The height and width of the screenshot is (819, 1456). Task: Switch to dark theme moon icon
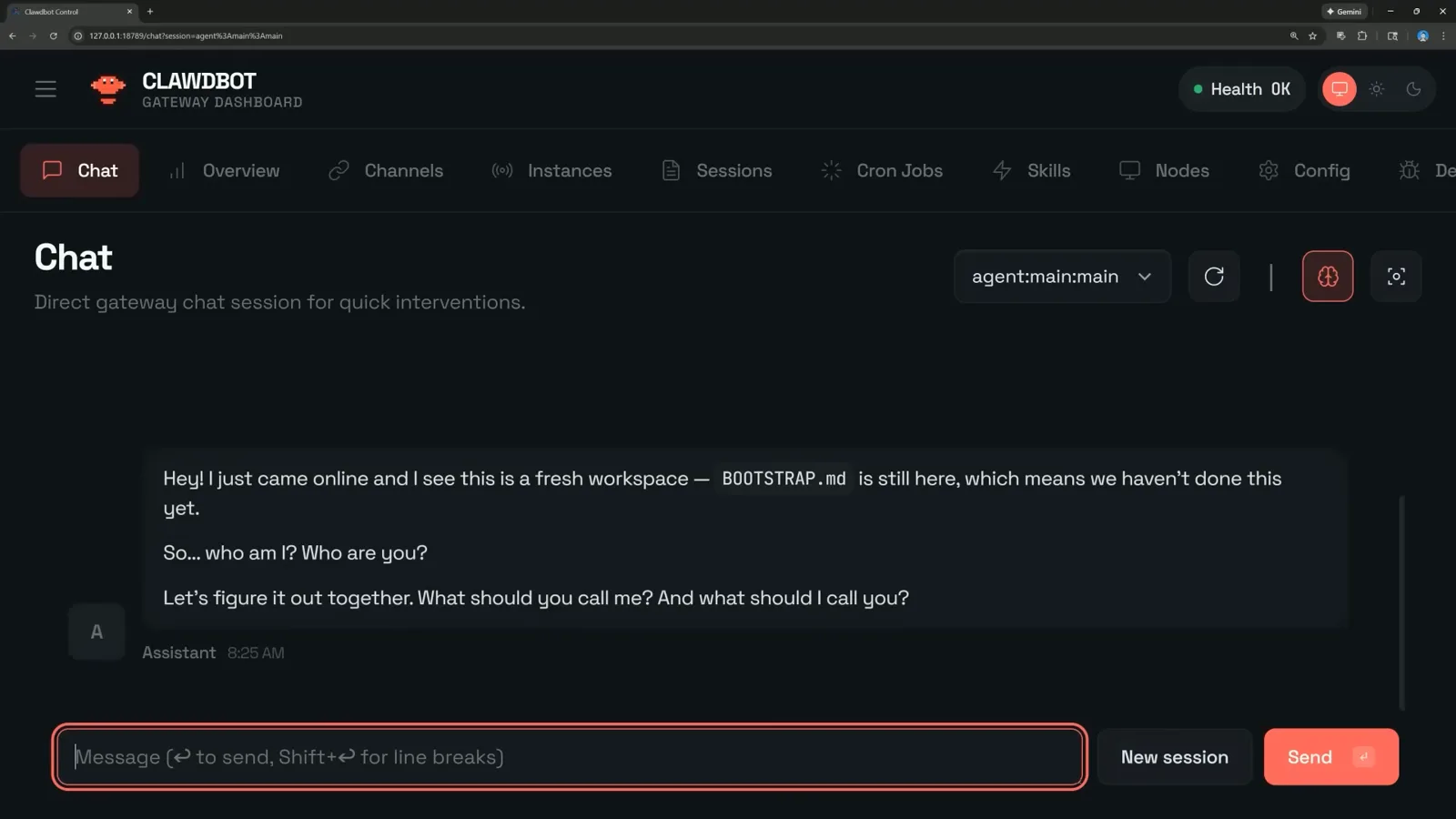coord(1413,89)
